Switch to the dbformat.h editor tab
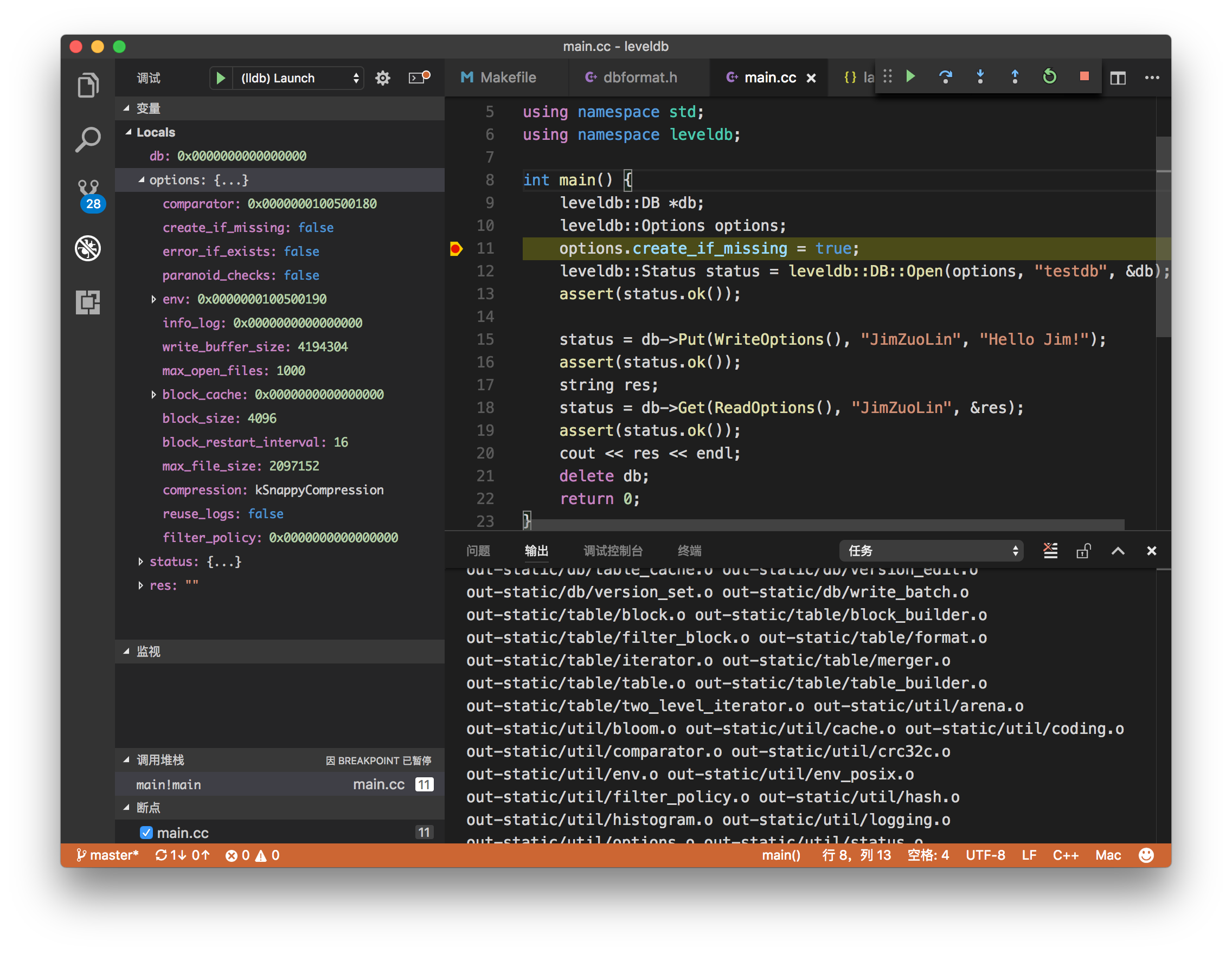Viewport: 1232px width, 954px height. 639,78
